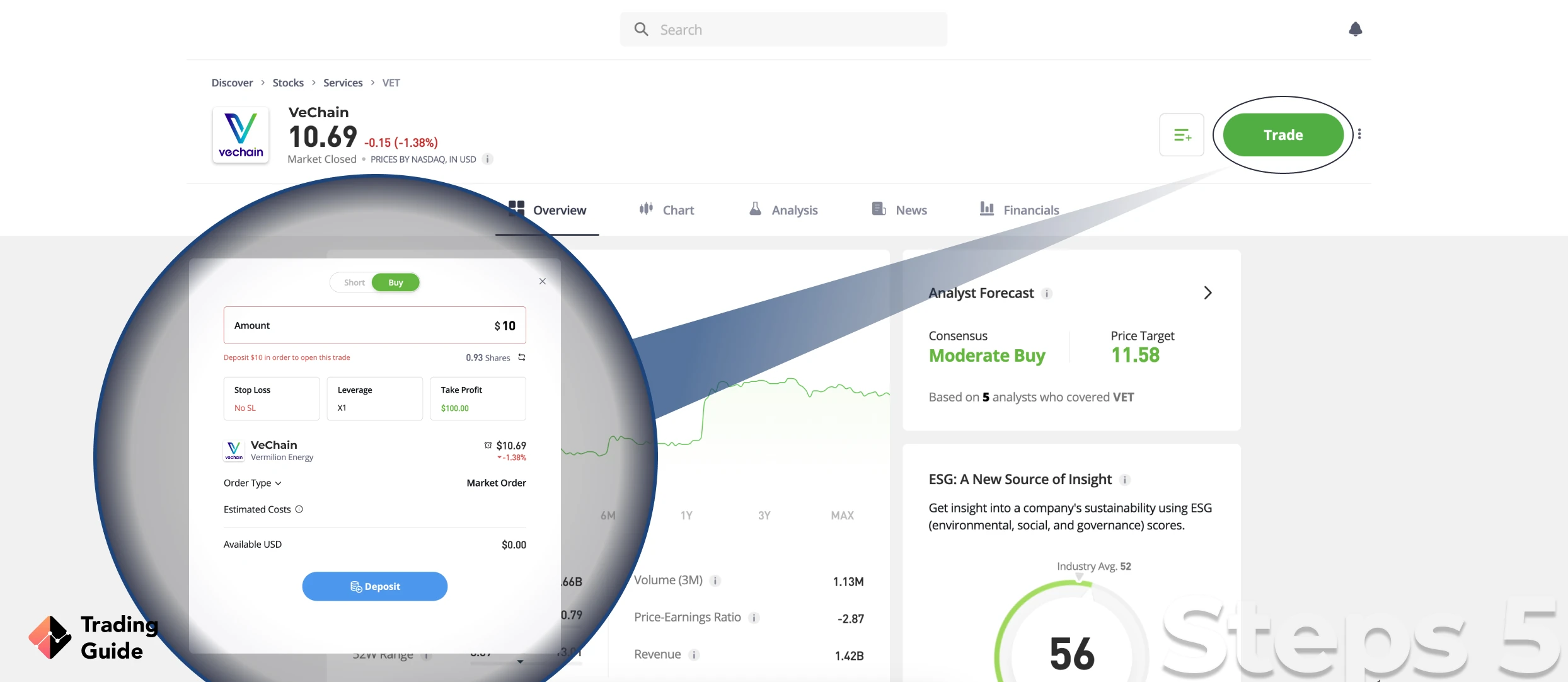Viewport: 1568px width, 682px height.
Task: Close the trade dialog
Action: point(543,281)
